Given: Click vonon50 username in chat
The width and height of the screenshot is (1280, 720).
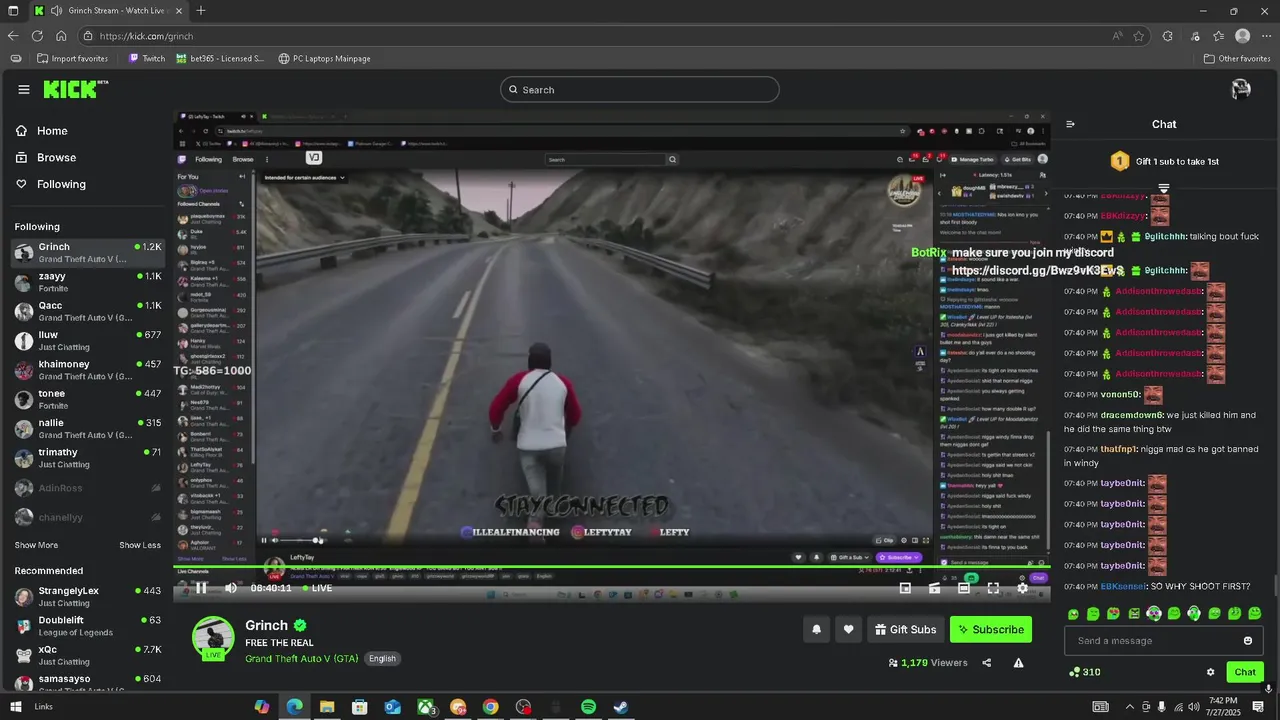Looking at the screenshot, I should click(x=1120, y=395).
